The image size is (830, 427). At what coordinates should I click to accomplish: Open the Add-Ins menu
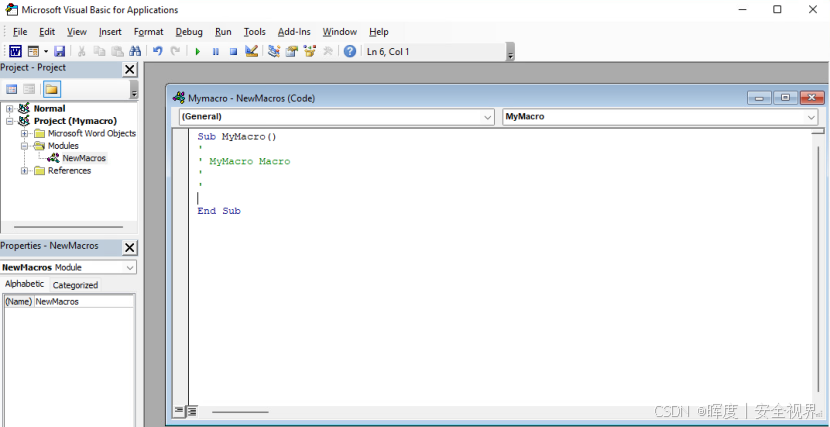coord(294,32)
